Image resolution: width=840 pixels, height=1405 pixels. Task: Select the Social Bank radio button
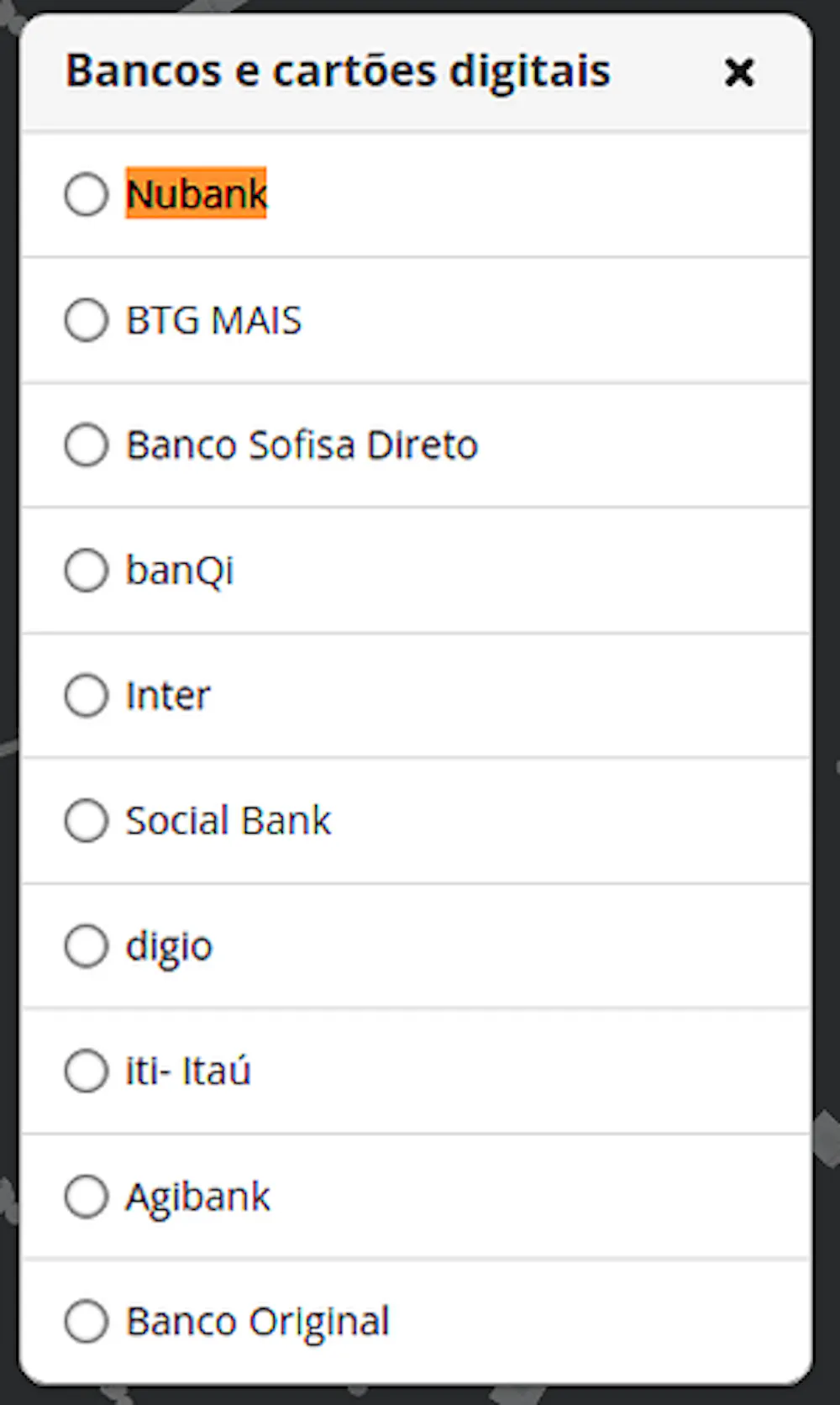pyautogui.click(x=87, y=821)
